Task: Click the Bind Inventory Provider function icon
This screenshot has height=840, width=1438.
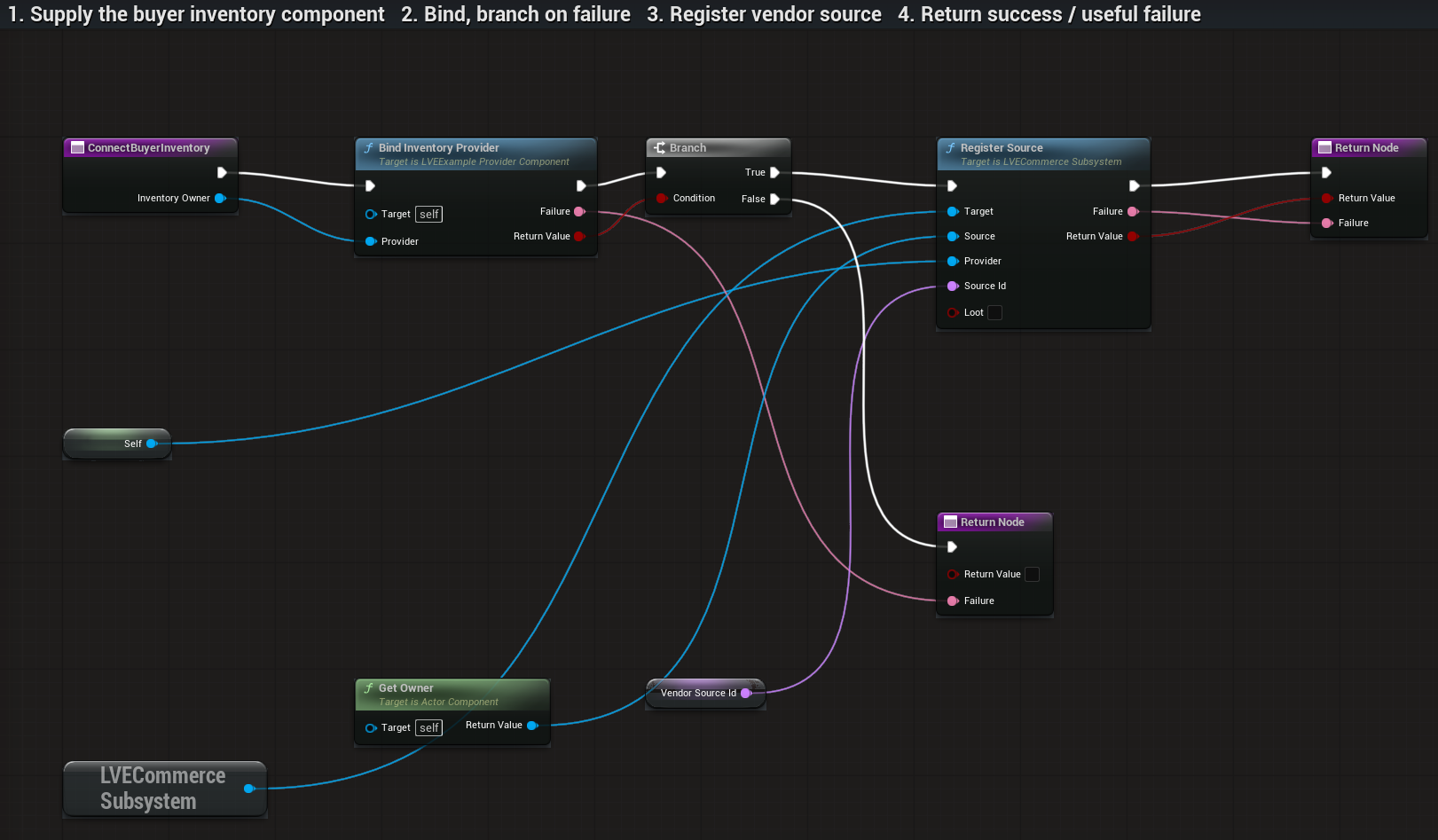Action: 368,148
